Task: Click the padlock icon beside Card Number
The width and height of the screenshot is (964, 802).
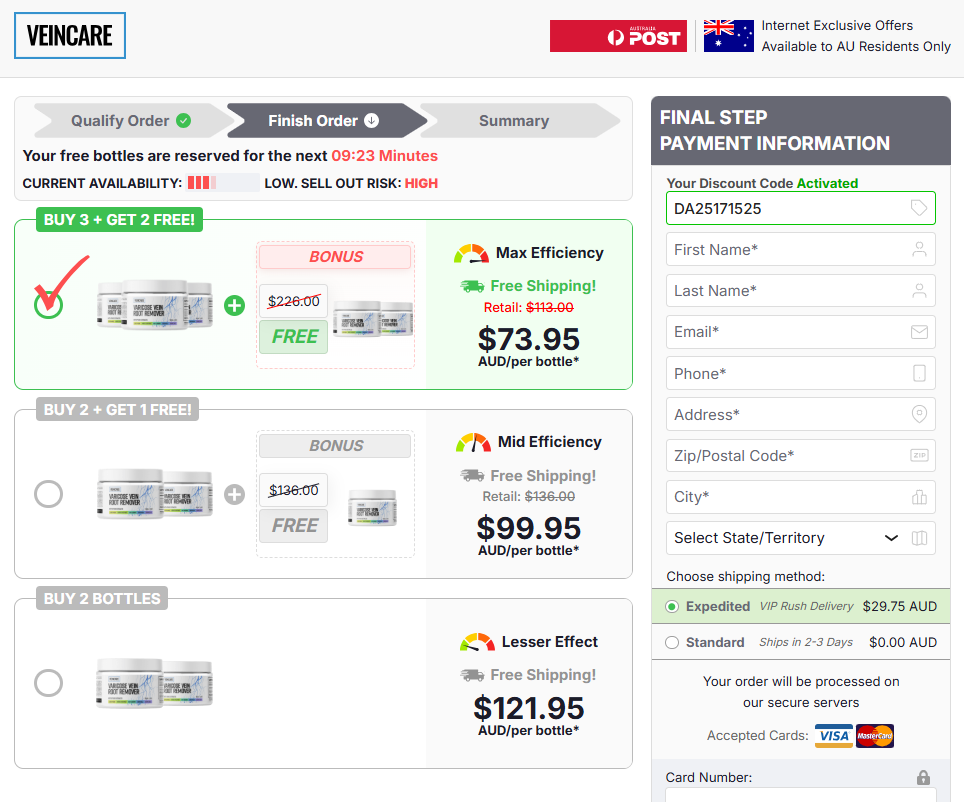Action: click(x=923, y=777)
